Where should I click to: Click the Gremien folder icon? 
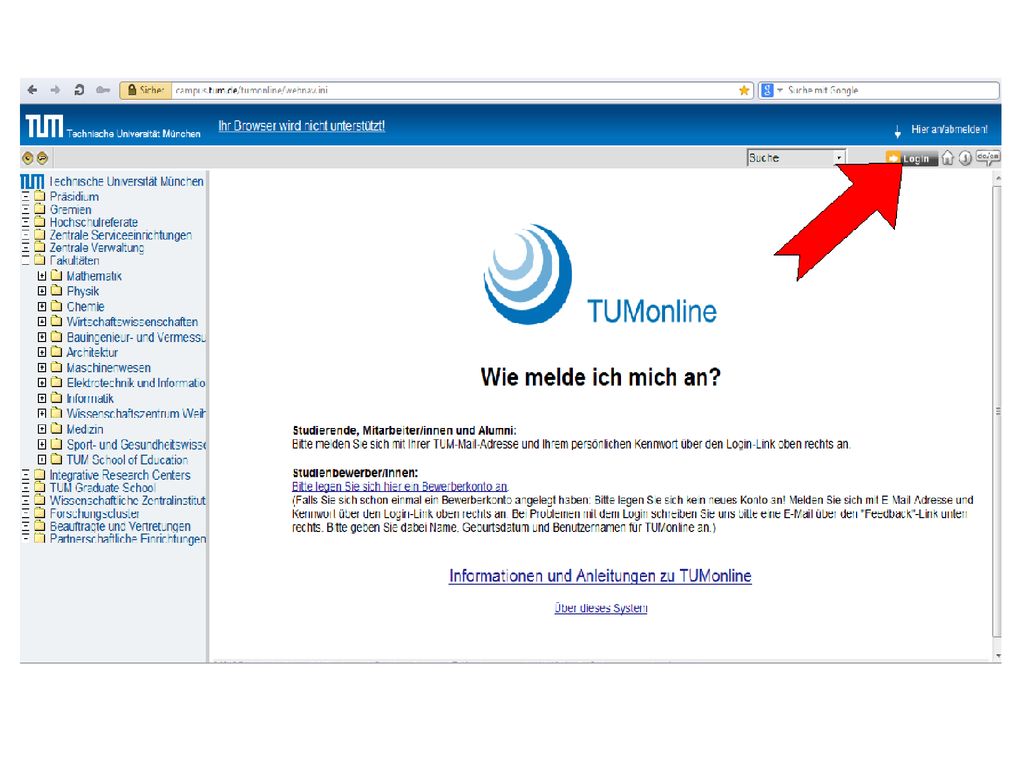point(40,209)
